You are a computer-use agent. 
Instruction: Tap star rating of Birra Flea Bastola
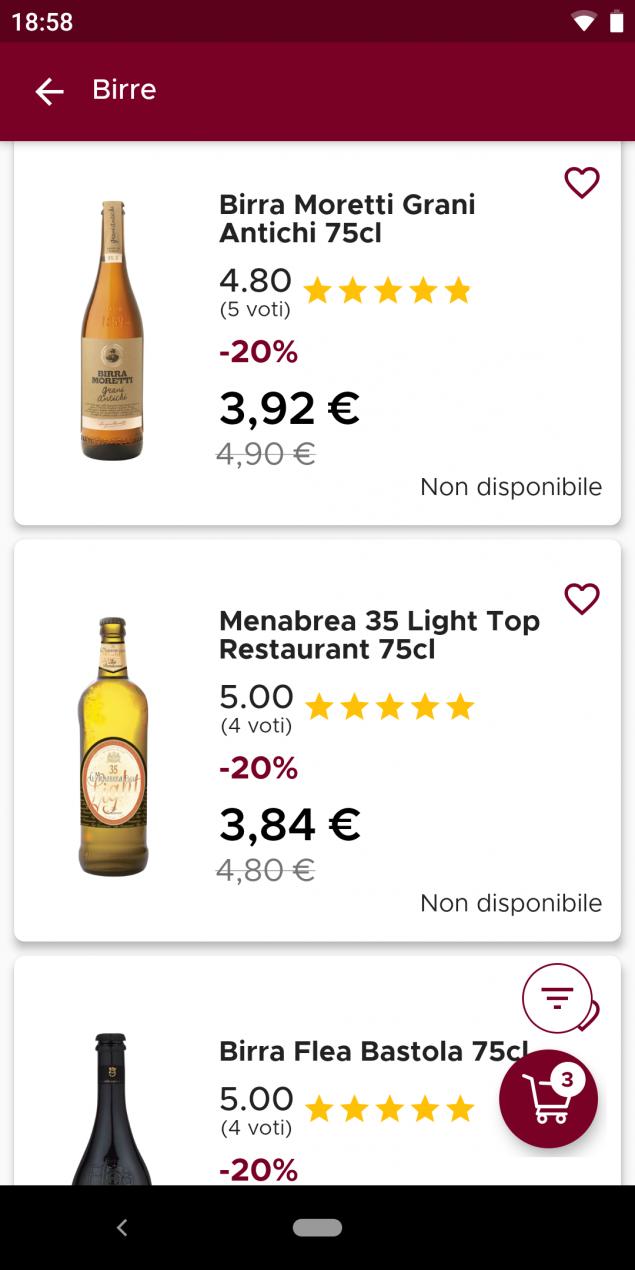coord(389,1108)
